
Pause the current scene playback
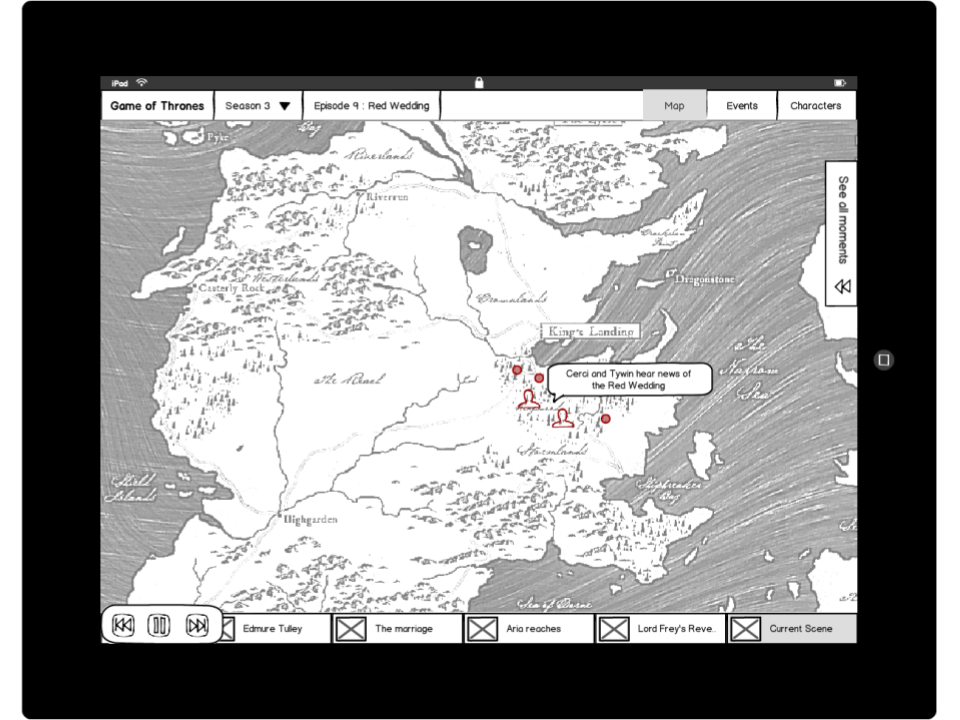[x=159, y=625]
